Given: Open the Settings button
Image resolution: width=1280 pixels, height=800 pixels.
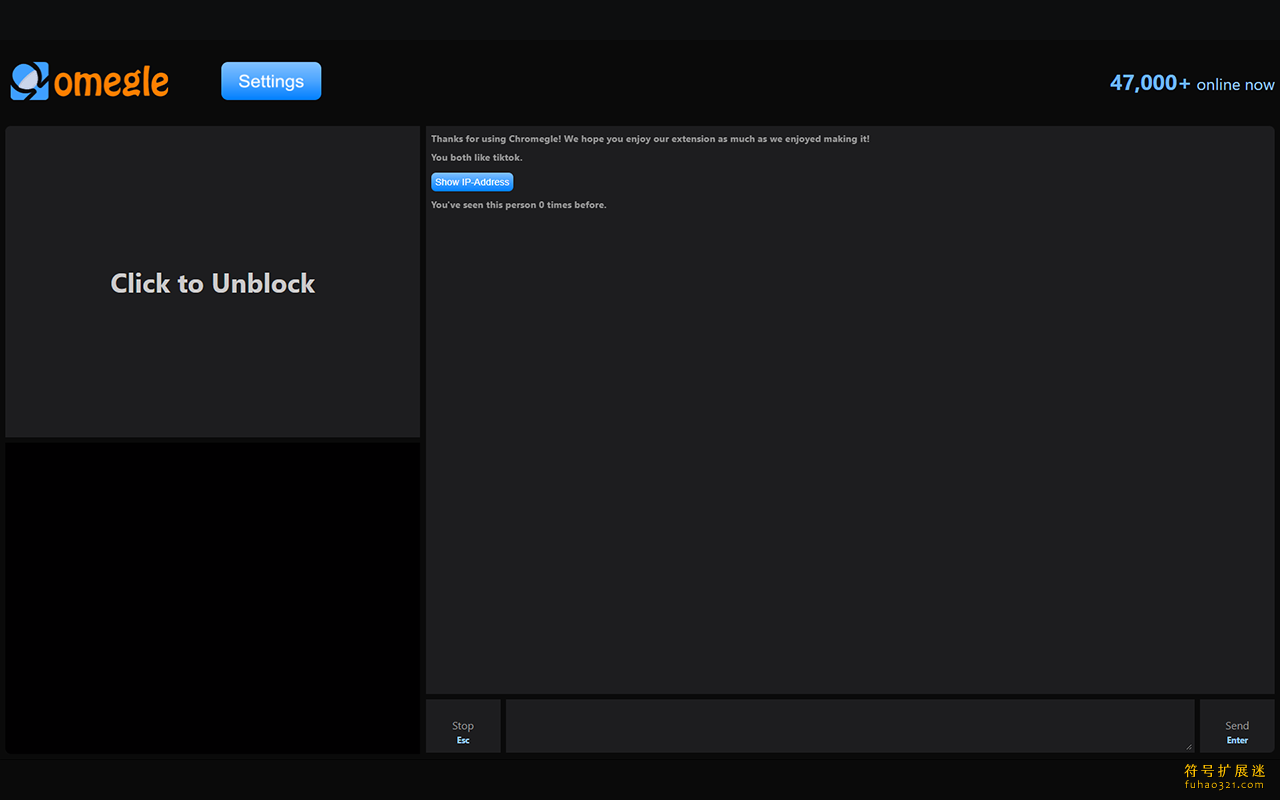Looking at the screenshot, I should tap(271, 81).
